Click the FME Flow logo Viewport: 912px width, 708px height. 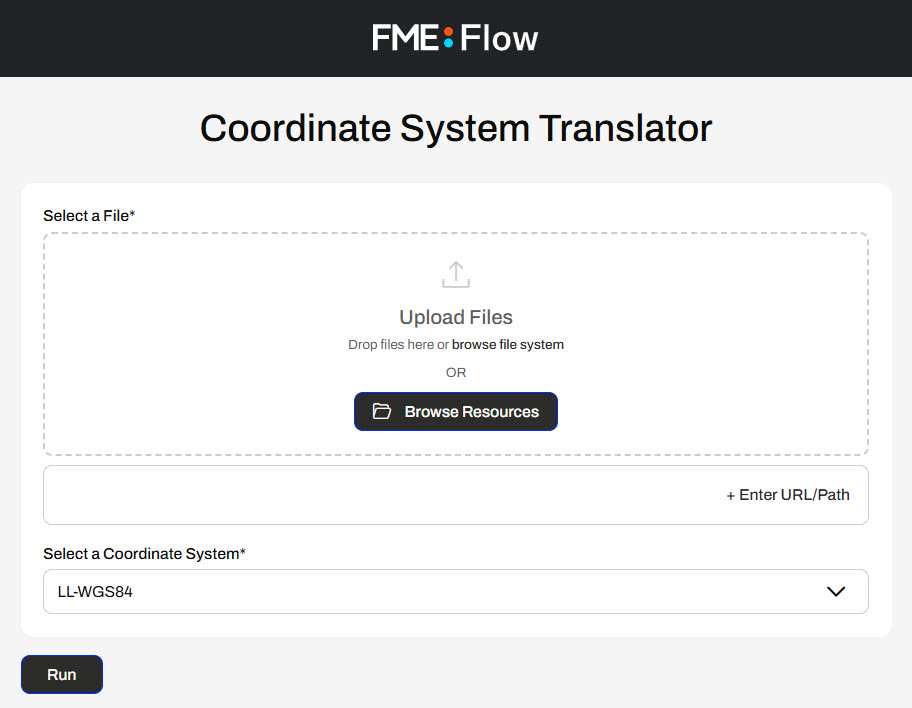click(x=456, y=38)
